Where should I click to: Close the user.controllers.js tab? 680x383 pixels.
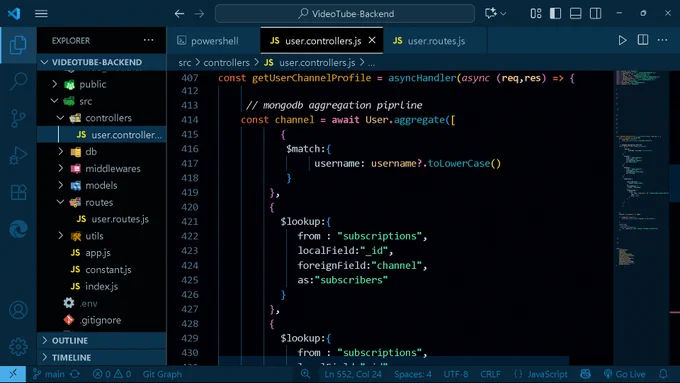click(372, 40)
